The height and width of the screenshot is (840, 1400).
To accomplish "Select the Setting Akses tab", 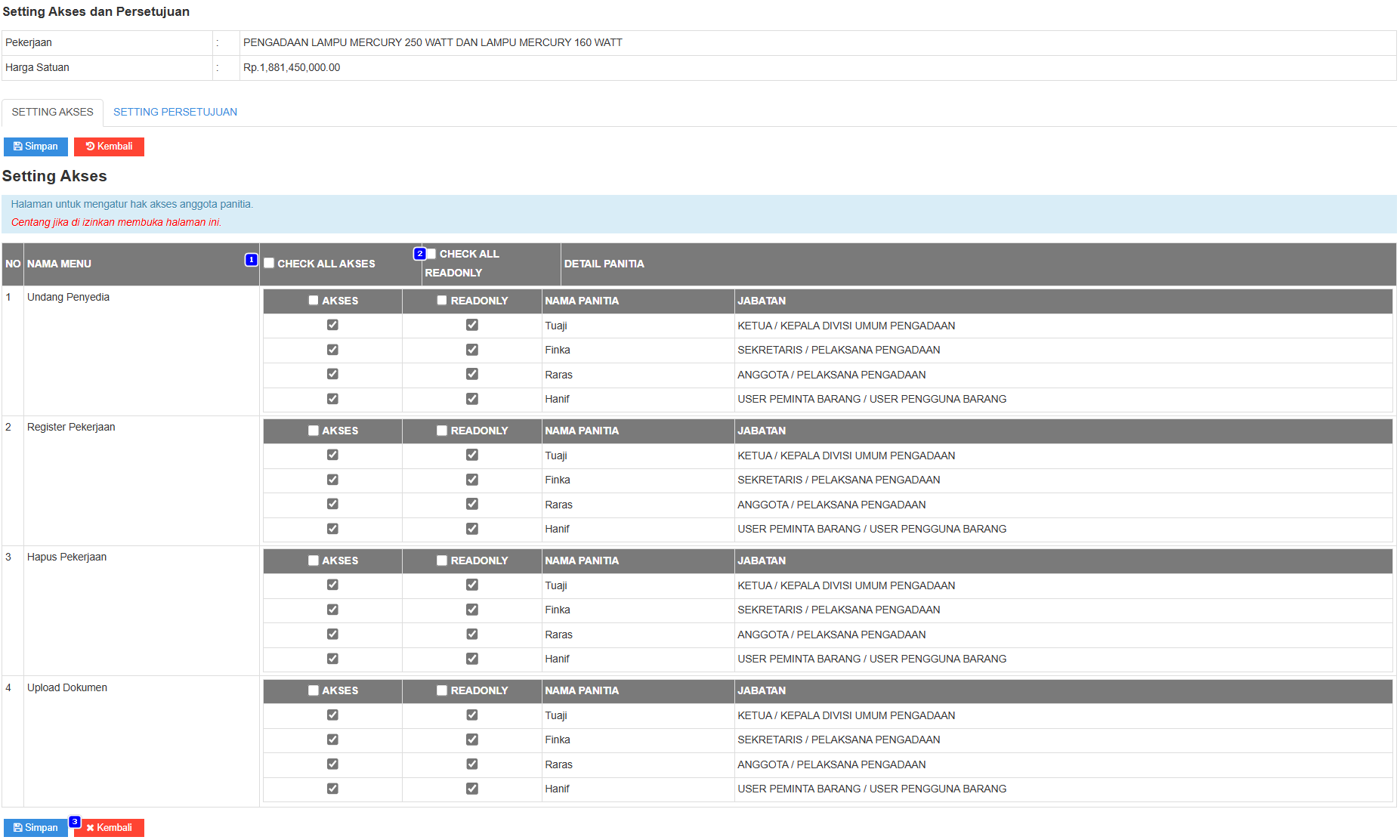I will [x=52, y=112].
